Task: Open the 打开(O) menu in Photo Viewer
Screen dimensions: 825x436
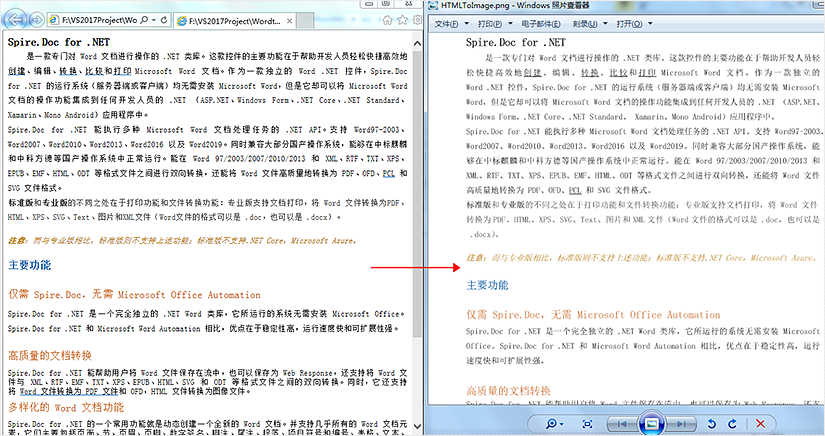Action: coord(635,24)
